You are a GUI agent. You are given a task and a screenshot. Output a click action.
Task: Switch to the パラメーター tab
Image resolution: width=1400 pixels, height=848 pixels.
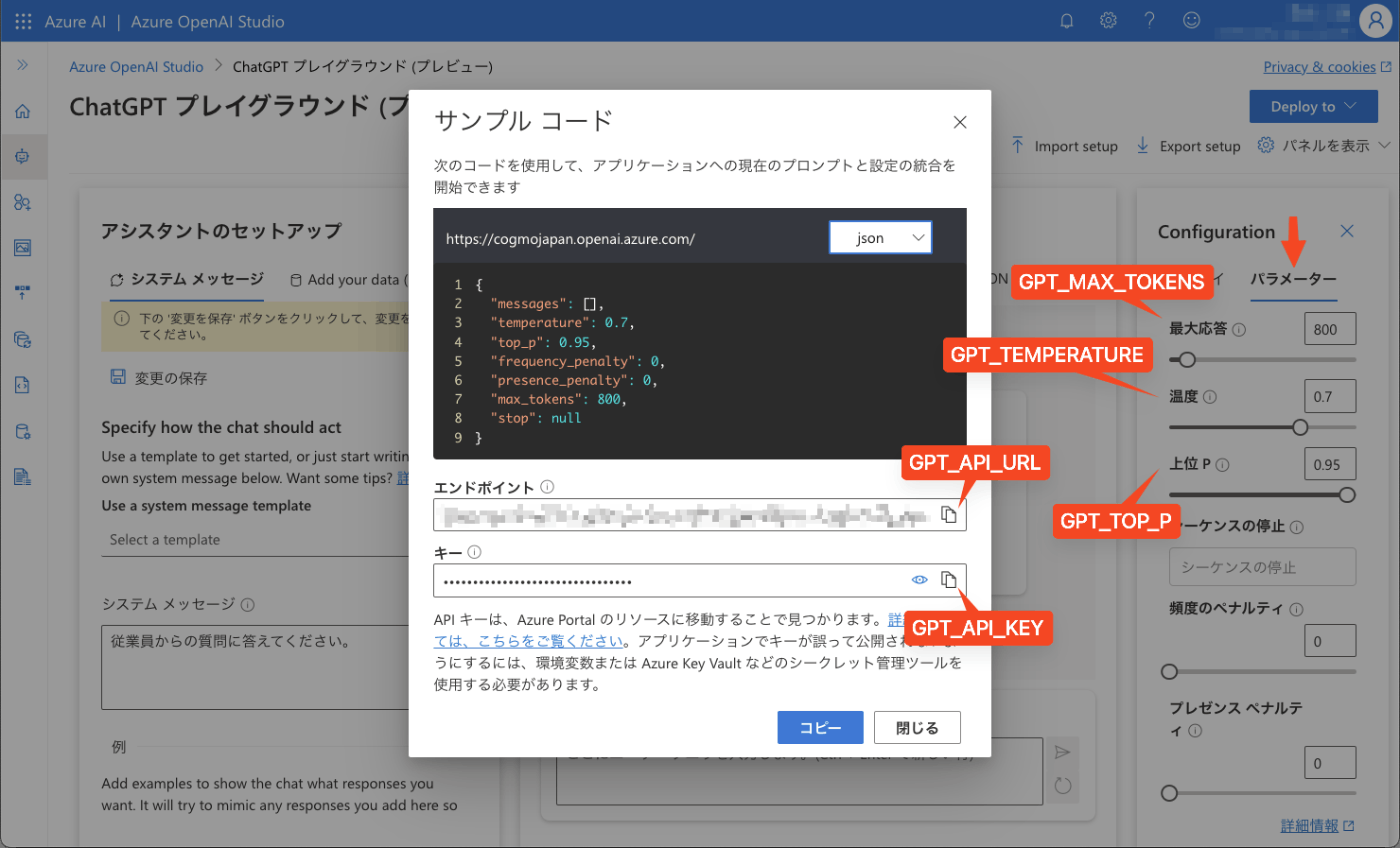1293,280
